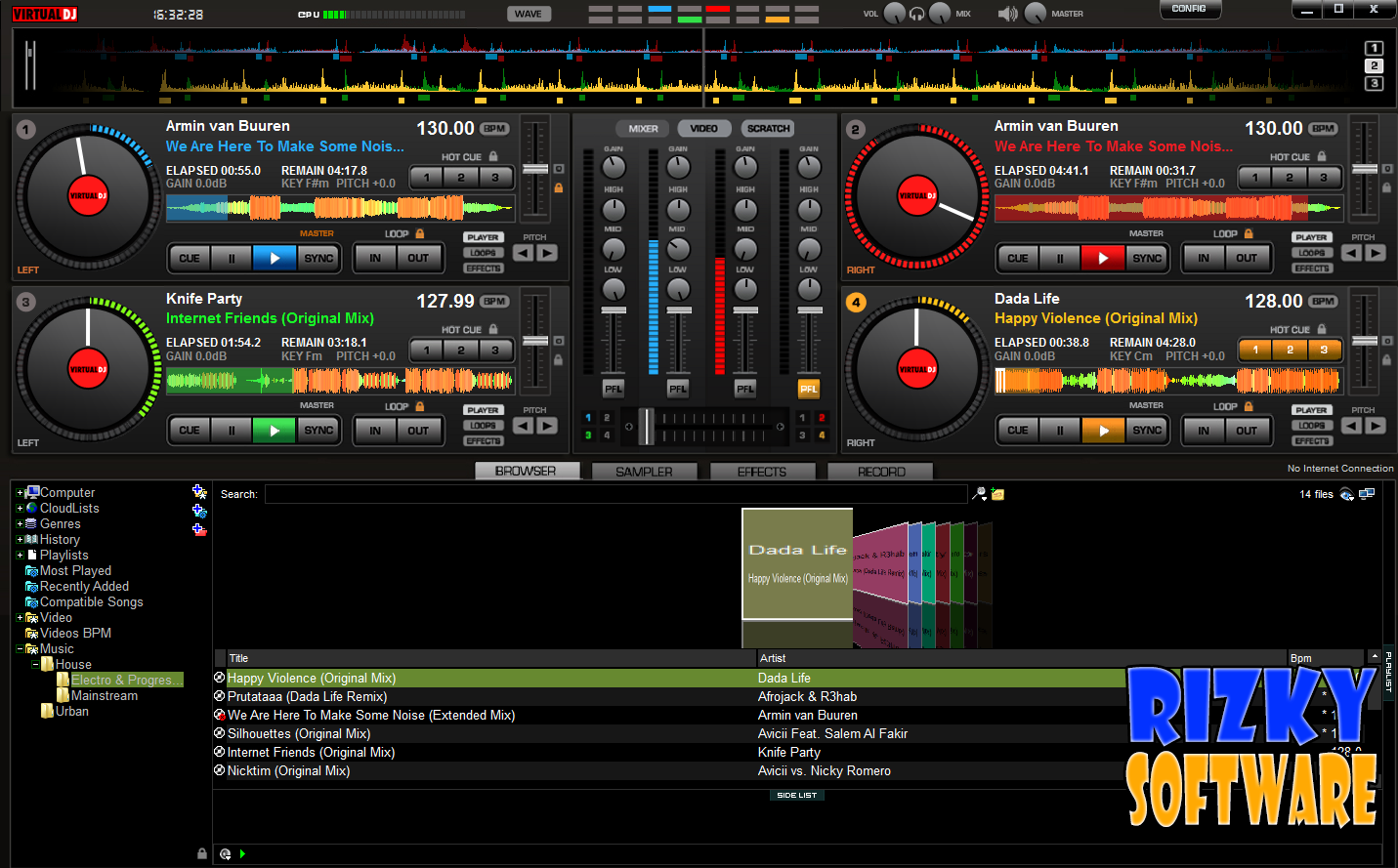Toggle the WAVE button in top bar

tap(529, 14)
